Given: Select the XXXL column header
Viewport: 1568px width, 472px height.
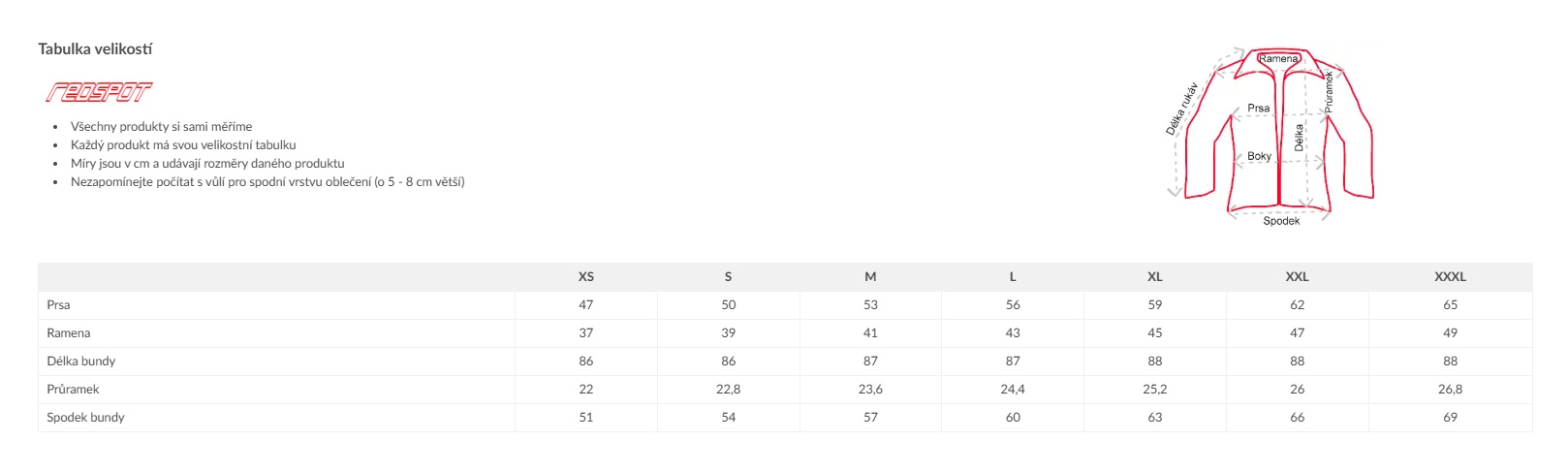Looking at the screenshot, I should point(1450,276).
